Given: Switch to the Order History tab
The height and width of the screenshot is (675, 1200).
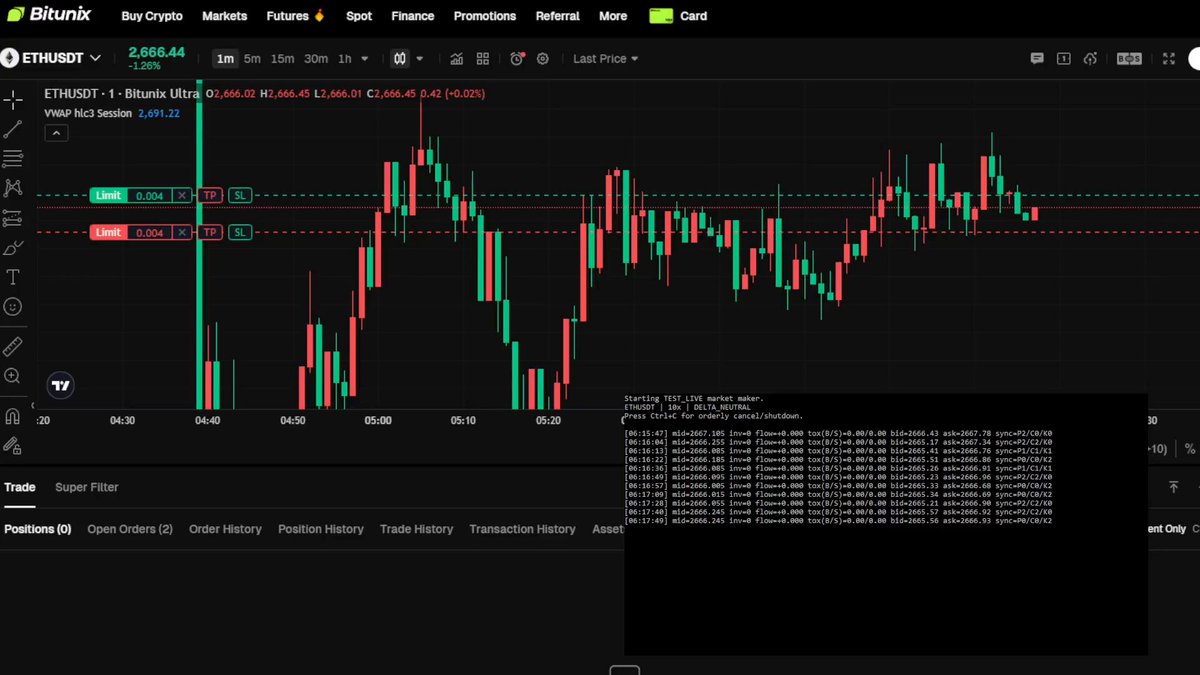Looking at the screenshot, I should click(225, 529).
